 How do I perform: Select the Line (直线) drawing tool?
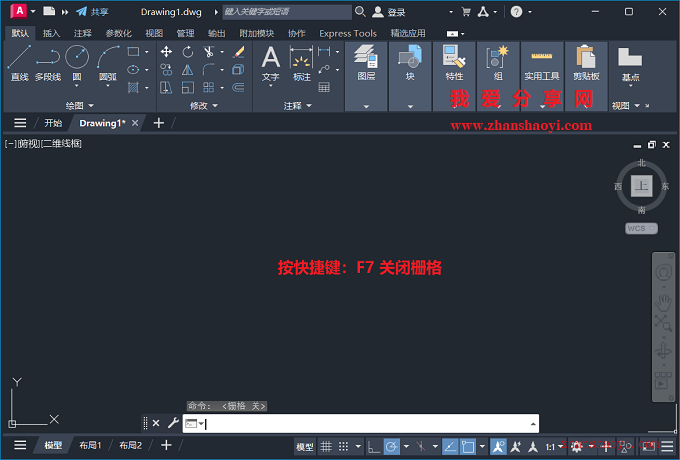pyautogui.click(x=20, y=63)
